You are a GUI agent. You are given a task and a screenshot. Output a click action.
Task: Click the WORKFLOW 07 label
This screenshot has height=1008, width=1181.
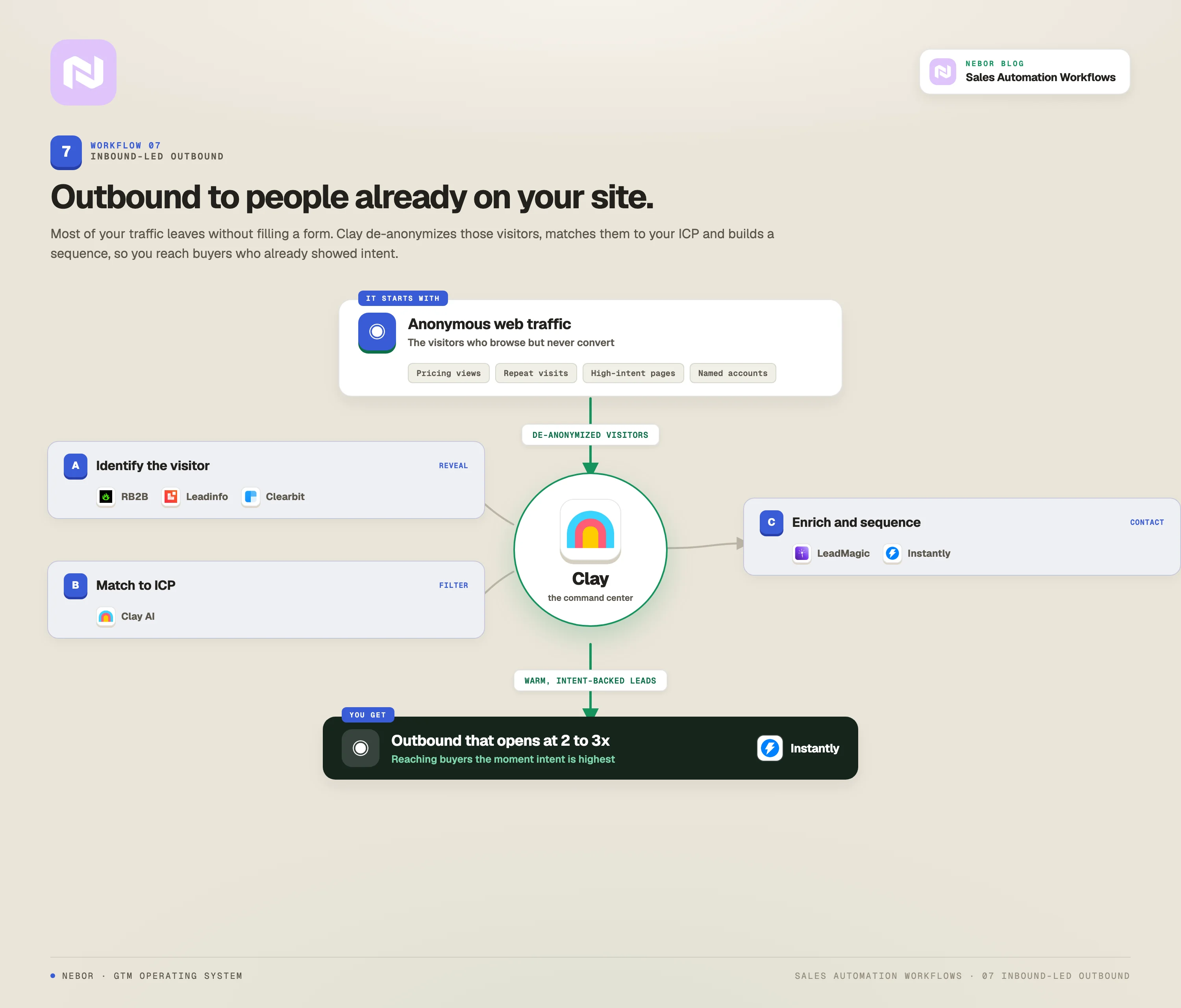coord(126,145)
